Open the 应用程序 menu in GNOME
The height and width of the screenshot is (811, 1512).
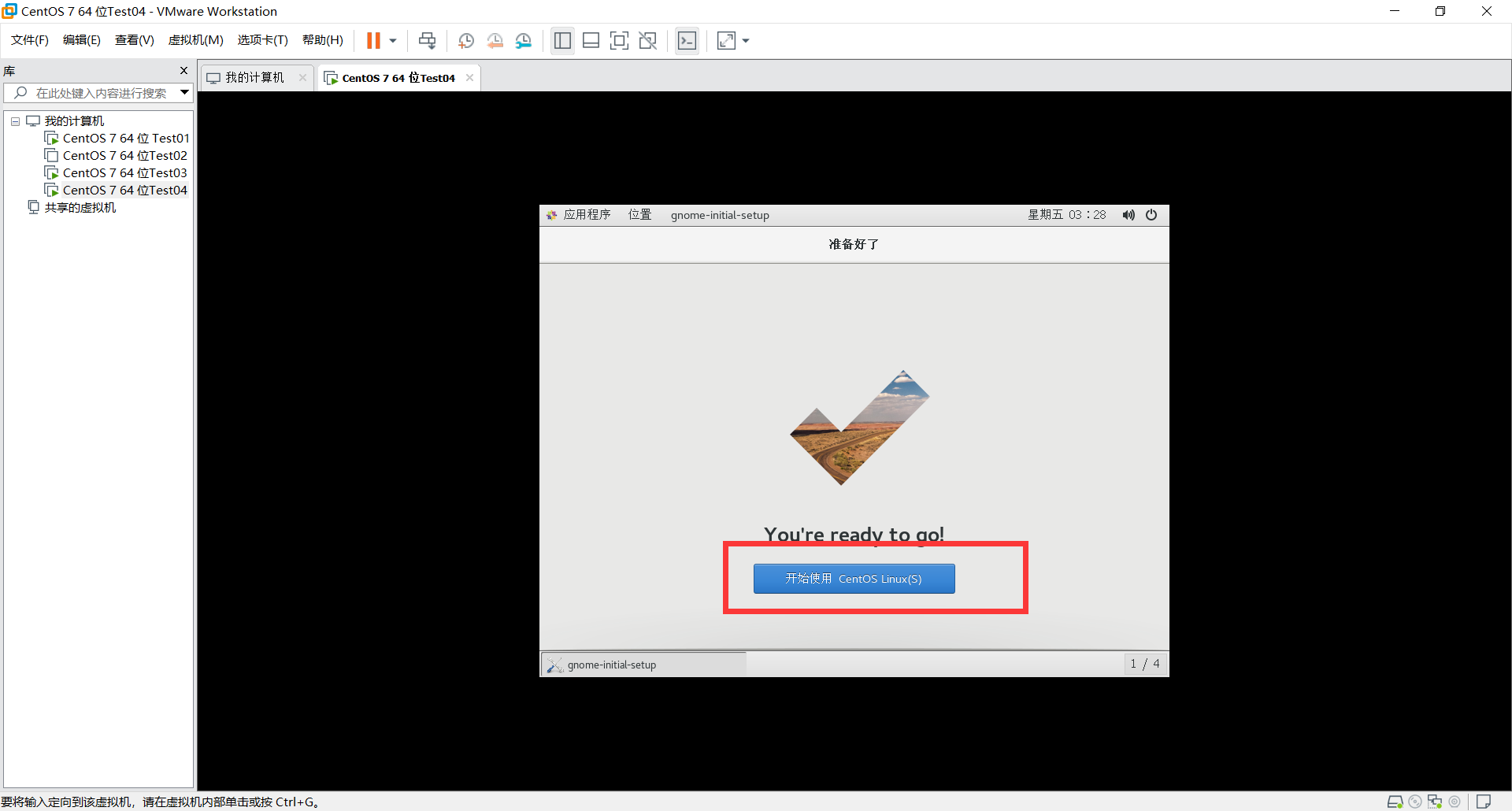[x=587, y=215]
